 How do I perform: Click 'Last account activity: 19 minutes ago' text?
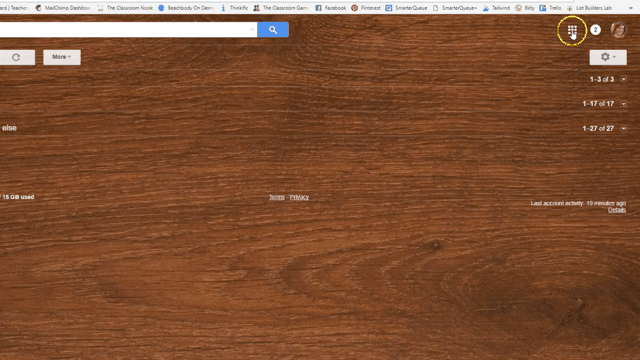[x=578, y=203]
